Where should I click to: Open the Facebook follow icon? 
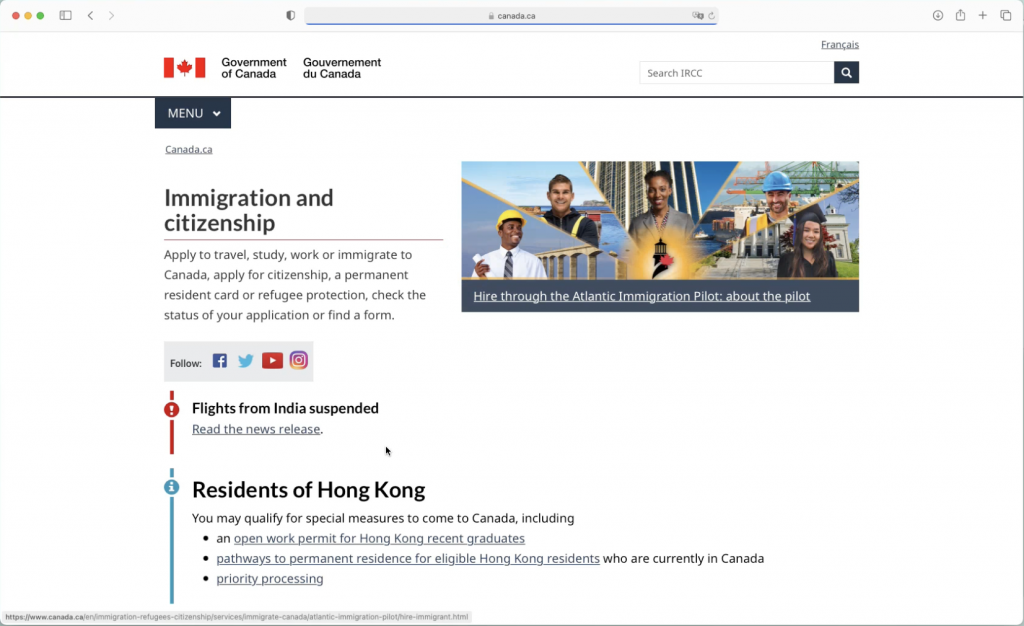click(220, 361)
